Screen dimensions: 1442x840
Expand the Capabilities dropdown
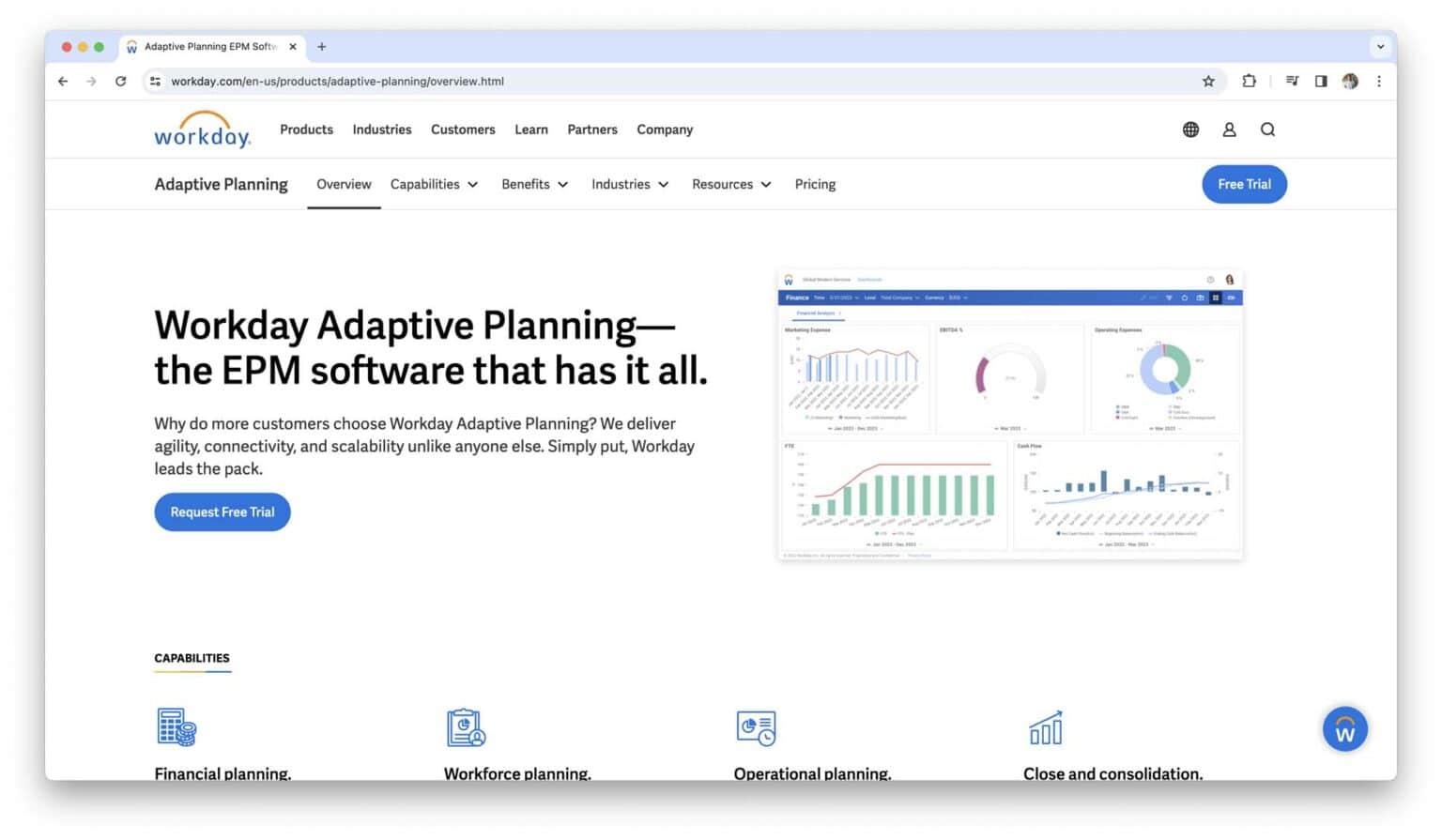(x=434, y=184)
